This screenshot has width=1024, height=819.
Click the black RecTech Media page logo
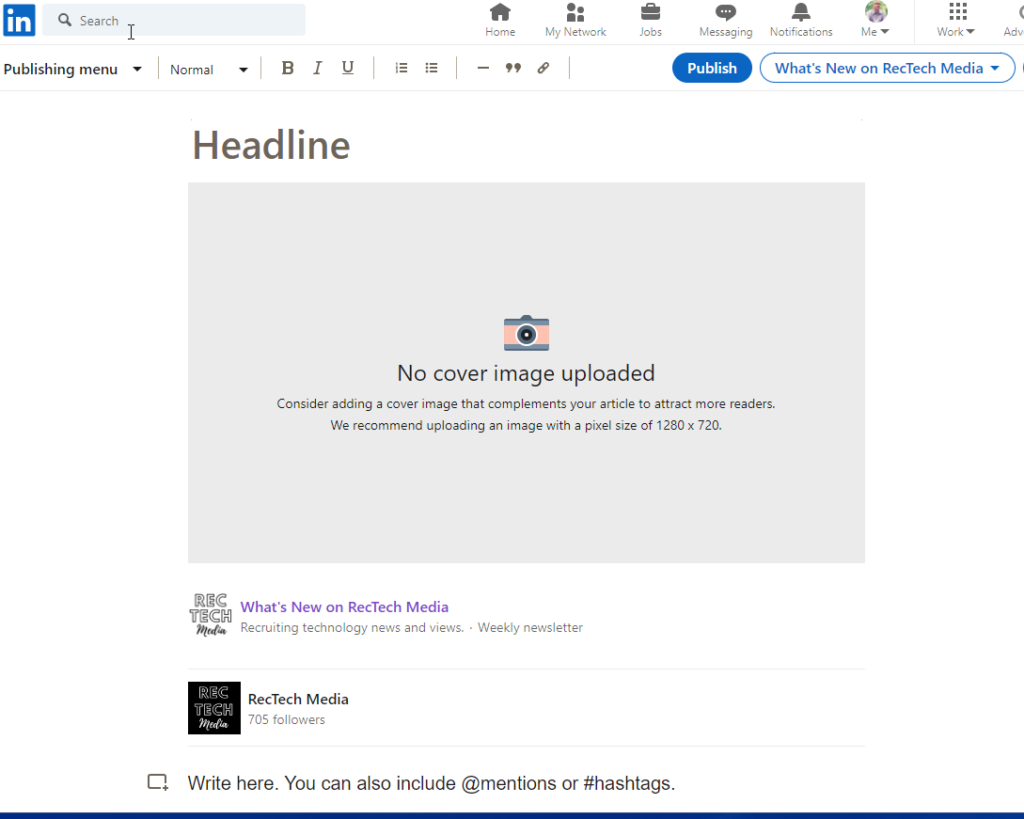point(214,708)
